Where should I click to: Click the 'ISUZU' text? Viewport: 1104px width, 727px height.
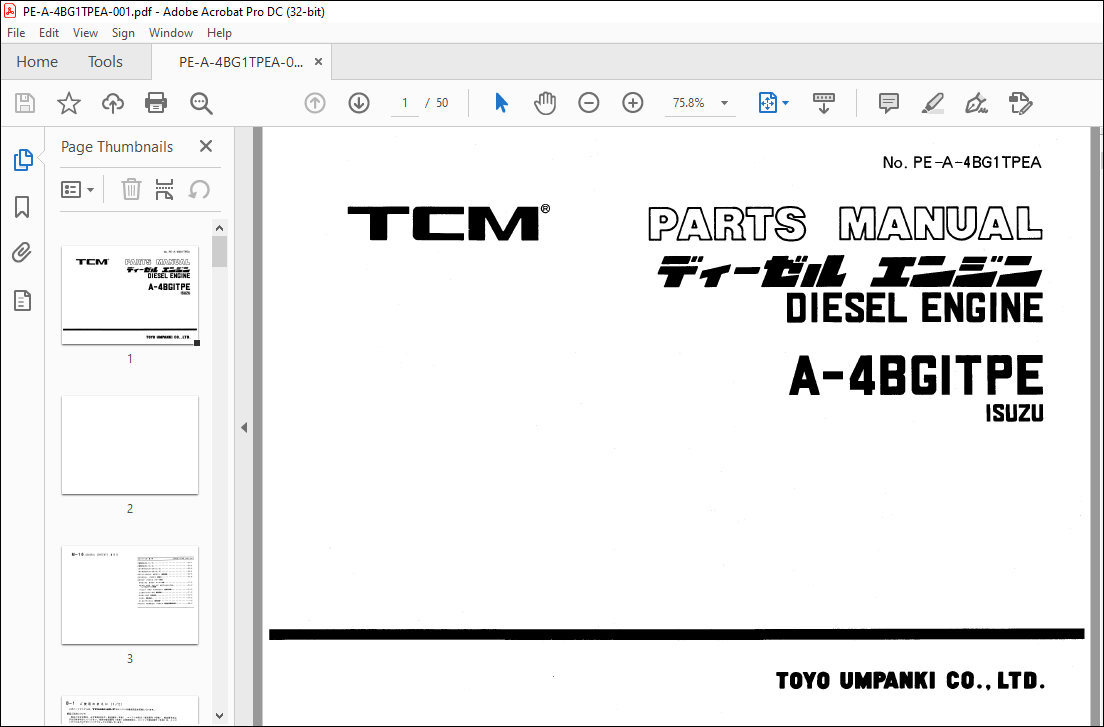point(1014,413)
